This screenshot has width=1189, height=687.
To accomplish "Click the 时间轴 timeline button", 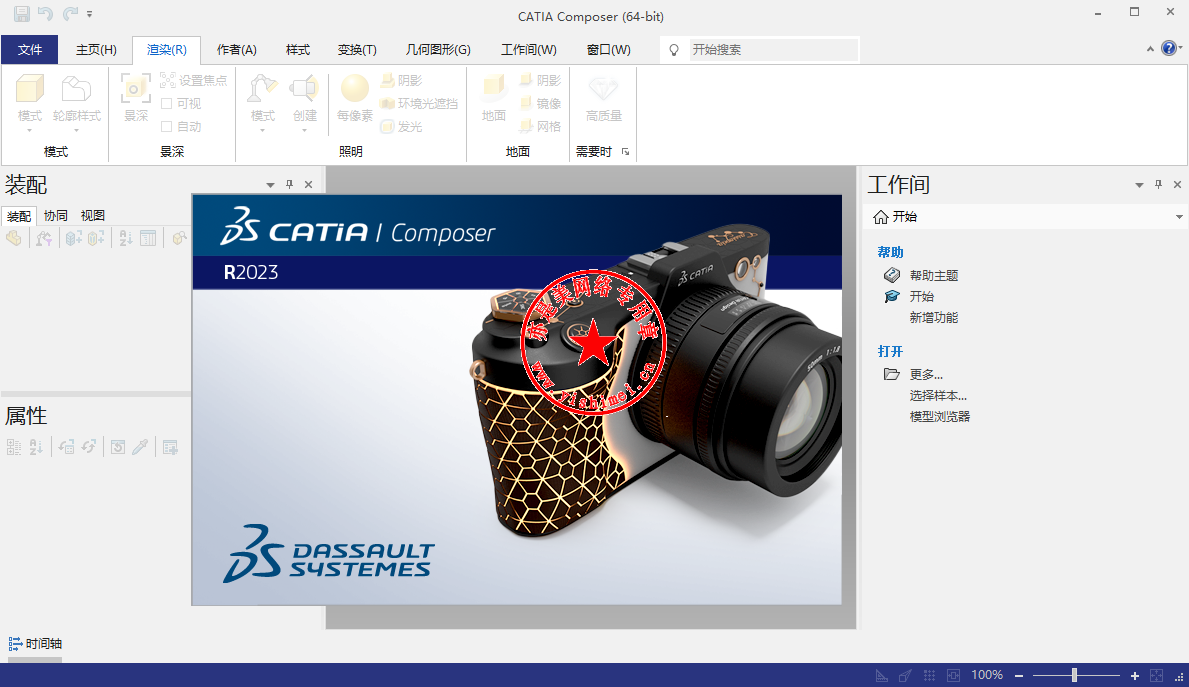I will [35, 644].
